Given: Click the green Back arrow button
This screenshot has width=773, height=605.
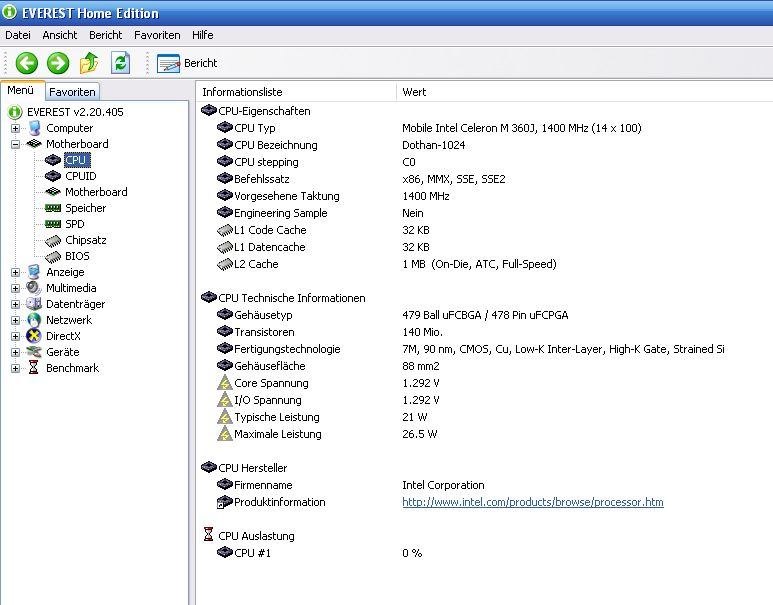Looking at the screenshot, I should (27, 63).
